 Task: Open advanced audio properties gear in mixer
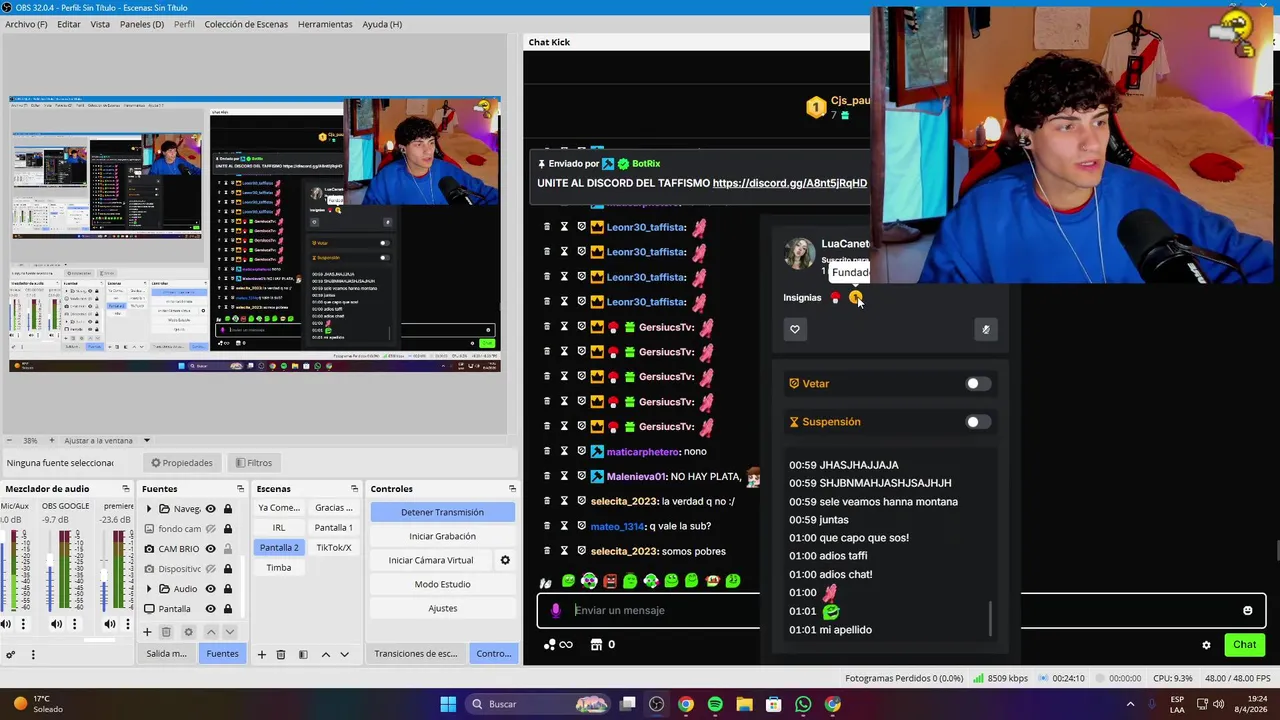tap(10, 655)
